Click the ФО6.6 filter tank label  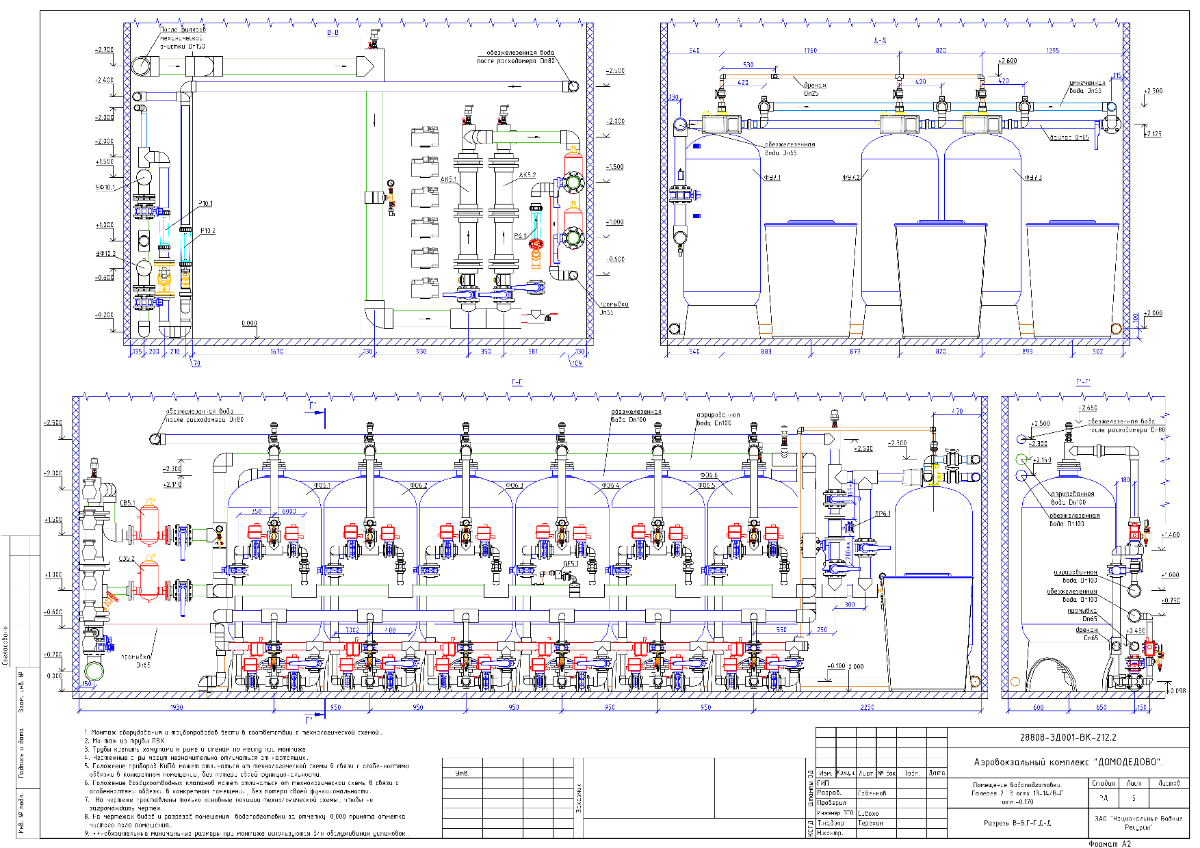pyautogui.click(x=708, y=475)
